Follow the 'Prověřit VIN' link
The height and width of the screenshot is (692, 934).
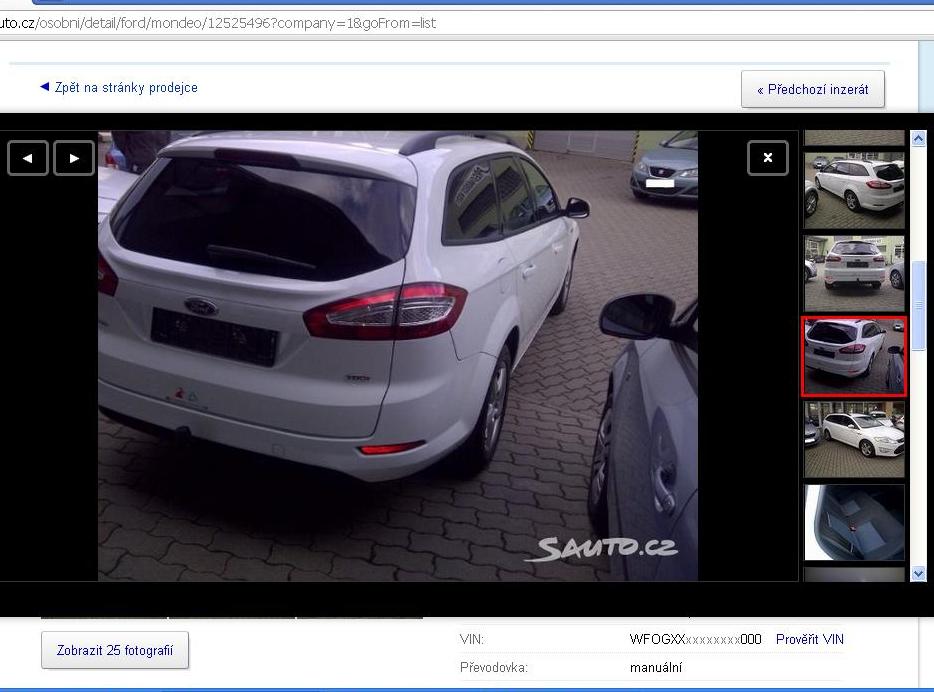click(809, 639)
